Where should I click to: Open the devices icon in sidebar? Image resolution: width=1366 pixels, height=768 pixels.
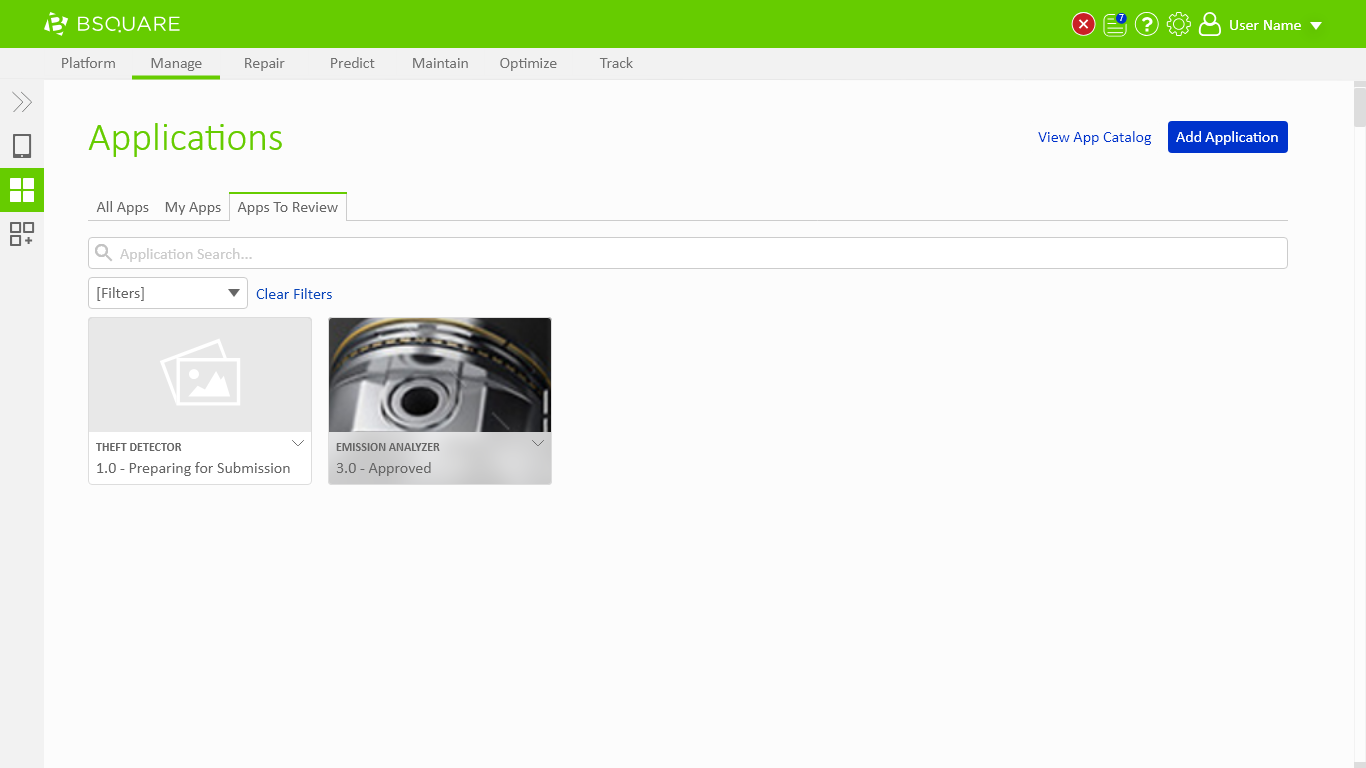(22, 146)
